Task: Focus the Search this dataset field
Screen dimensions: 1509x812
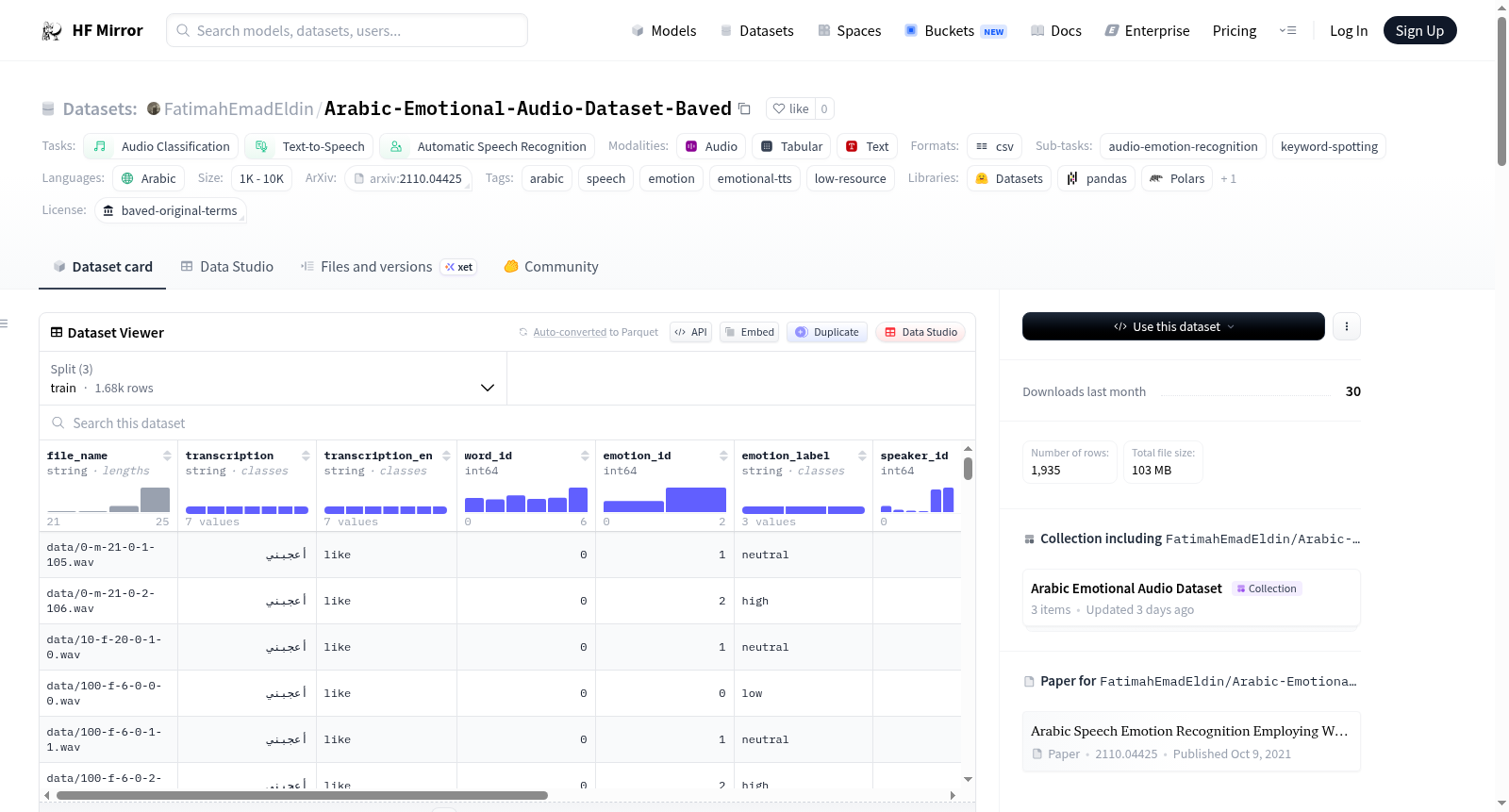Action: tap(507, 423)
